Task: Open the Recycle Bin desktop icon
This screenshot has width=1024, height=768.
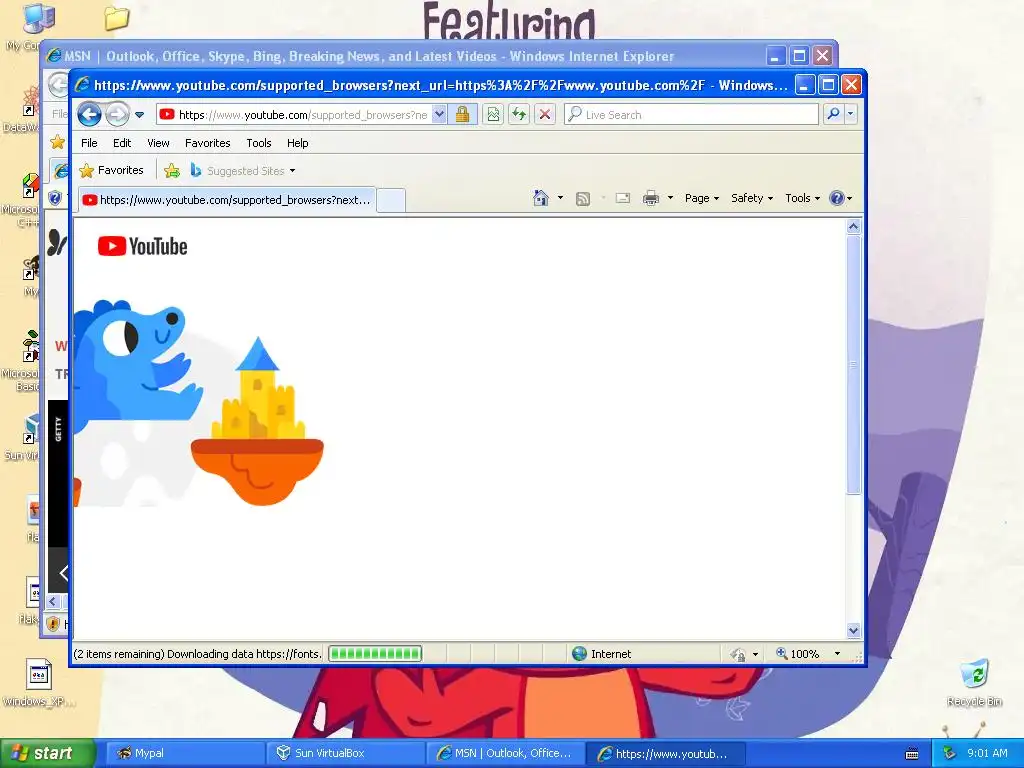Action: pyautogui.click(x=974, y=683)
